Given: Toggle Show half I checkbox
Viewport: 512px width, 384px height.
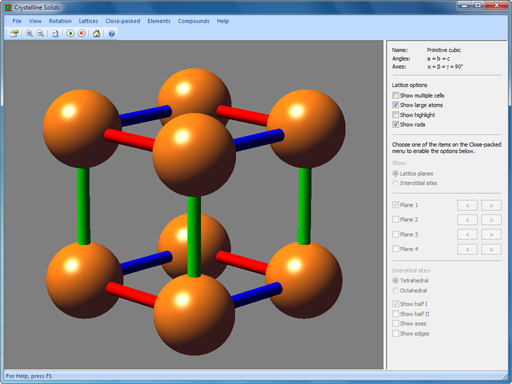Looking at the screenshot, I should (395, 304).
